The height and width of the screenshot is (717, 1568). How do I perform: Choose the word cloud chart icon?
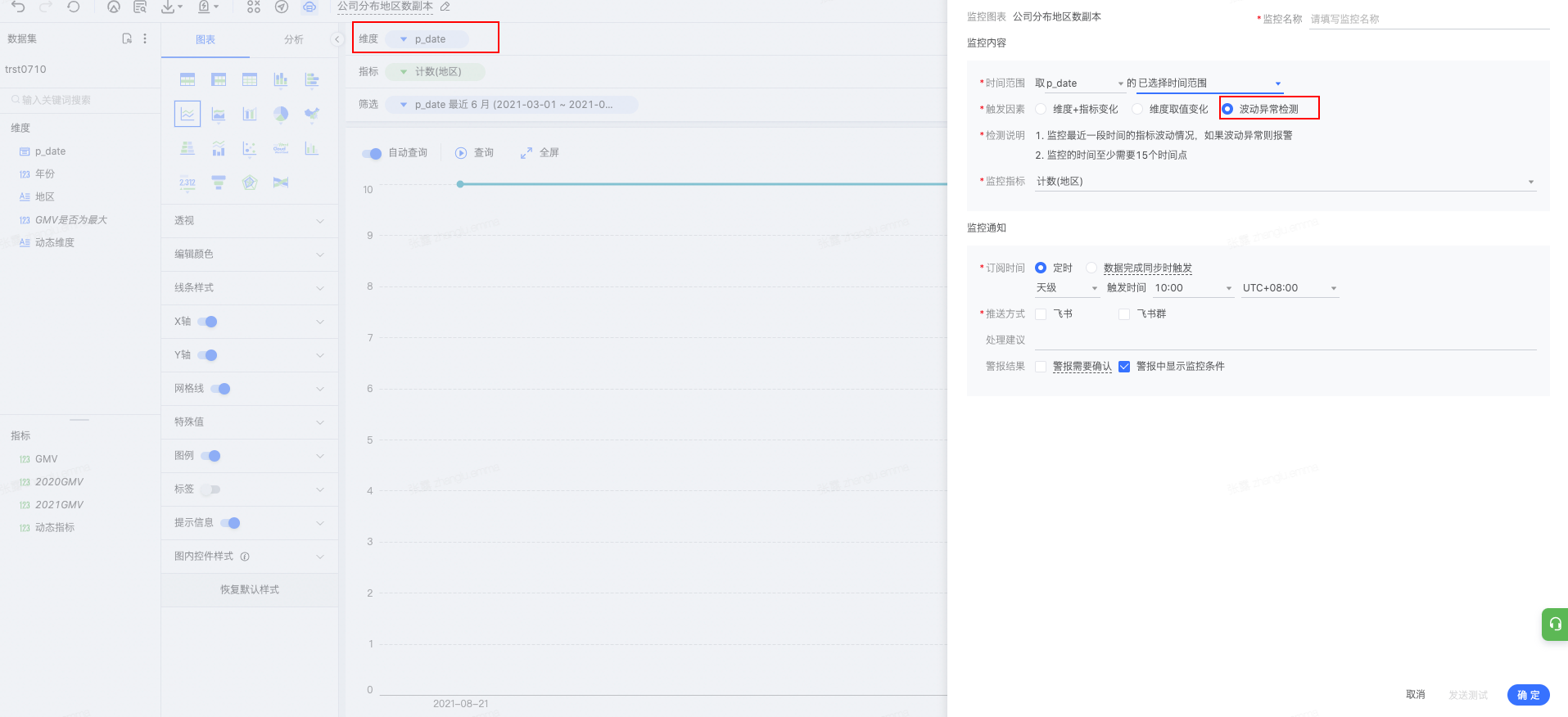[281, 148]
